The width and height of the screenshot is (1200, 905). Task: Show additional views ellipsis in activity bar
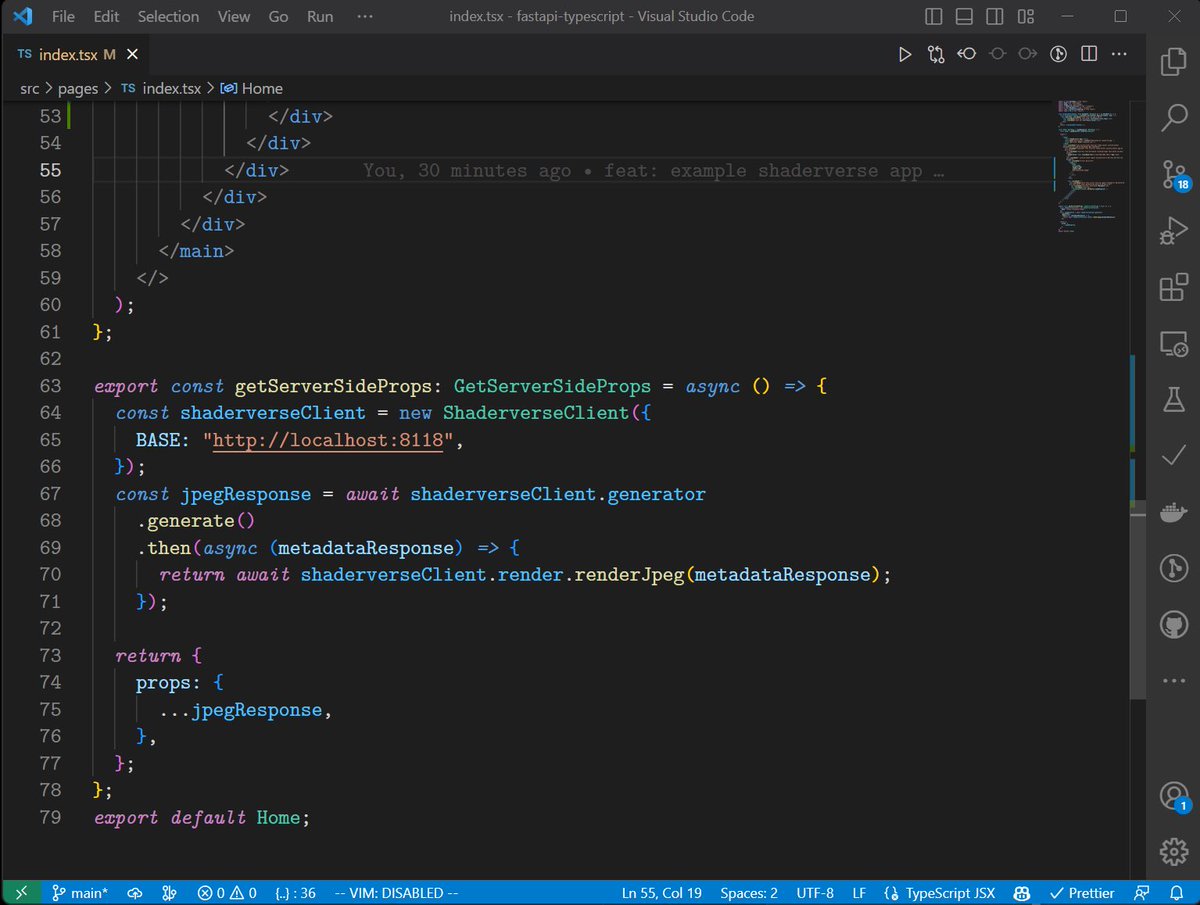coord(1173,681)
